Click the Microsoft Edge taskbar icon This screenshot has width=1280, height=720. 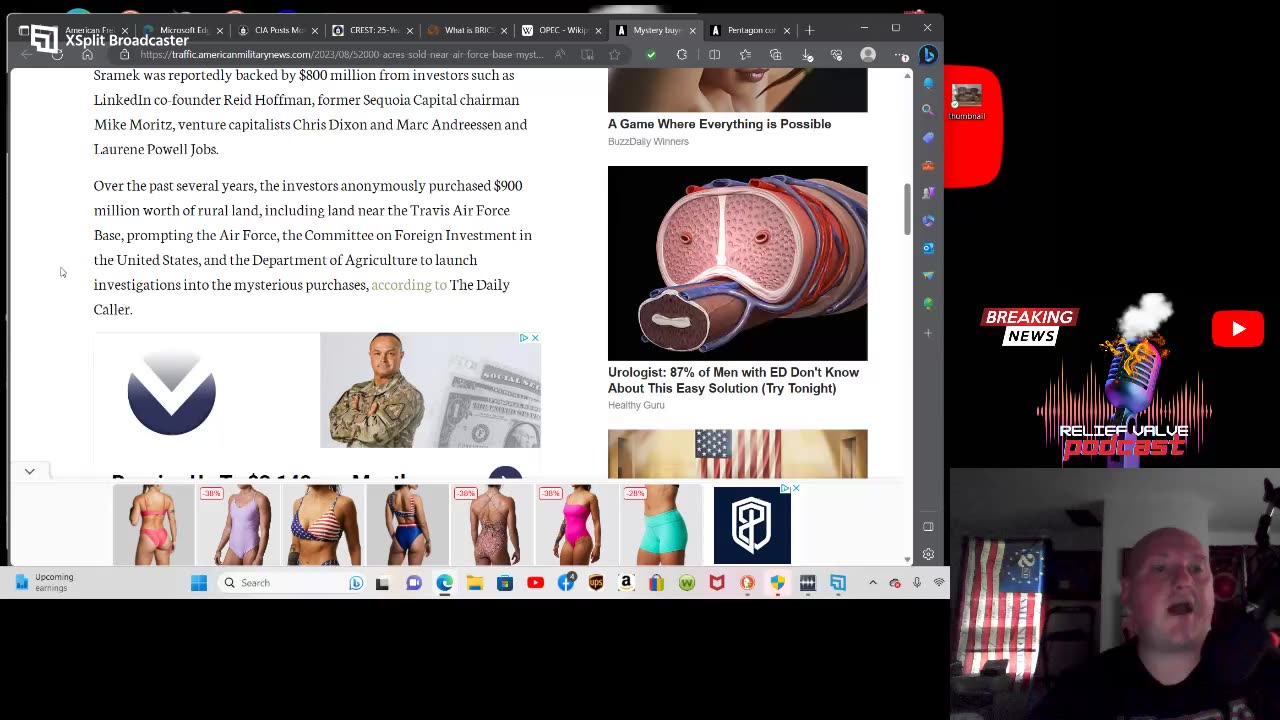[444, 583]
